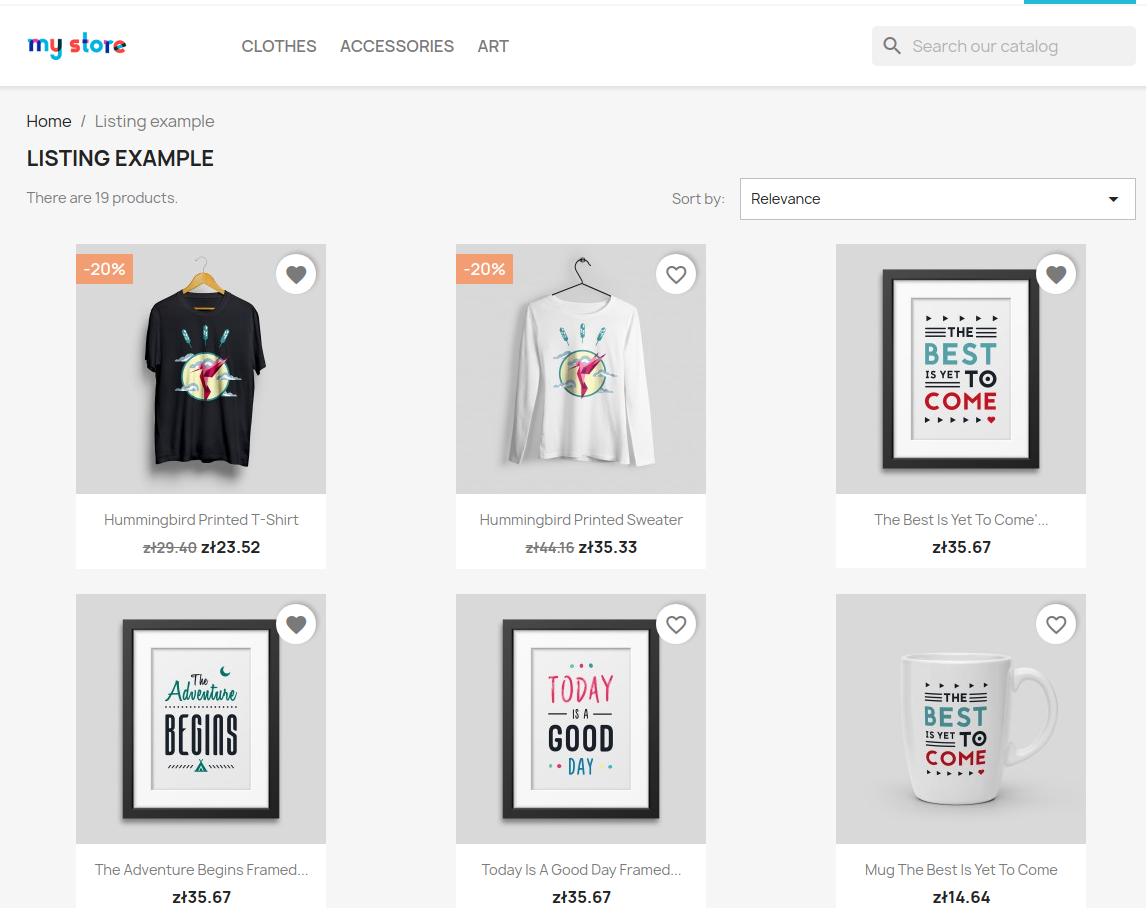Click the -20% badge on the Sweater

(x=485, y=269)
